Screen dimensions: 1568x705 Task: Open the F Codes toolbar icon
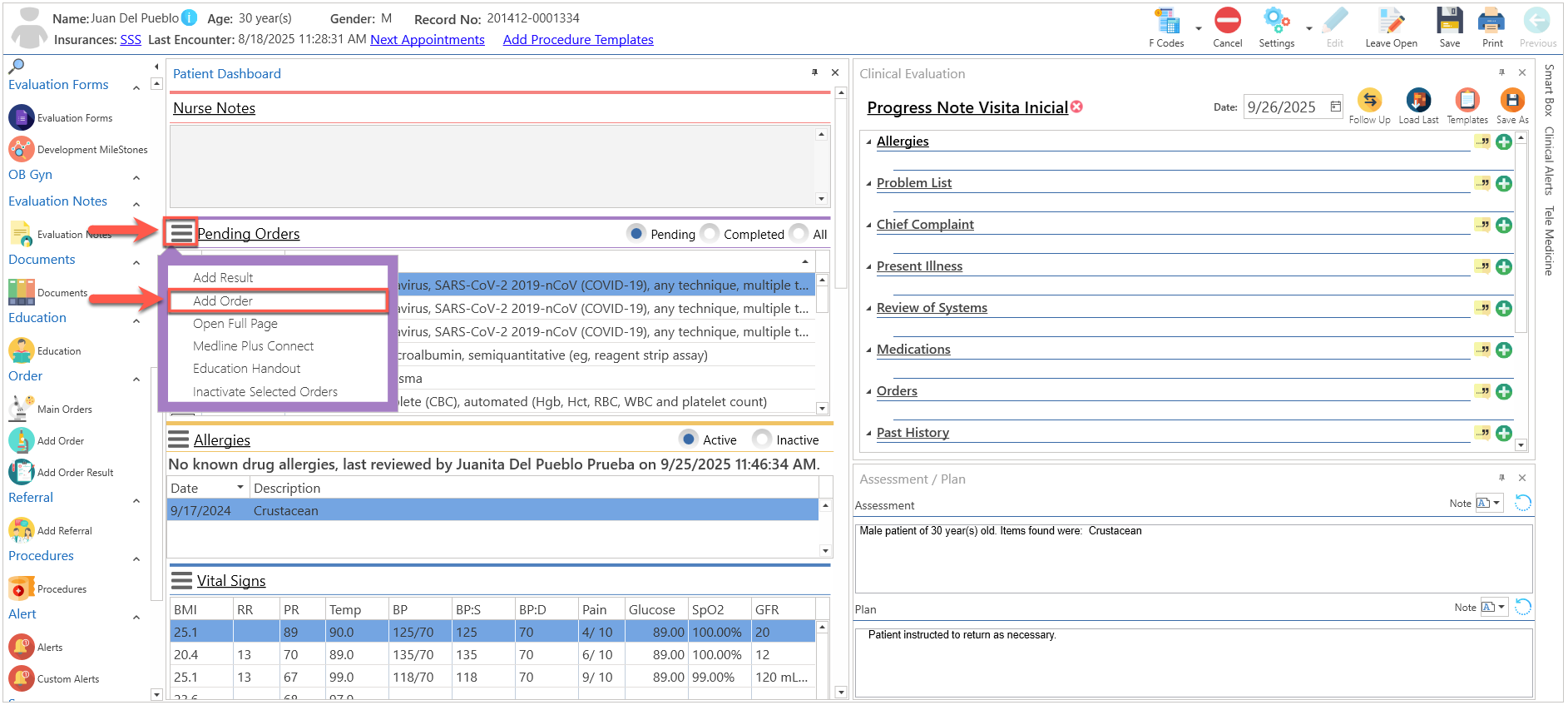1167,22
